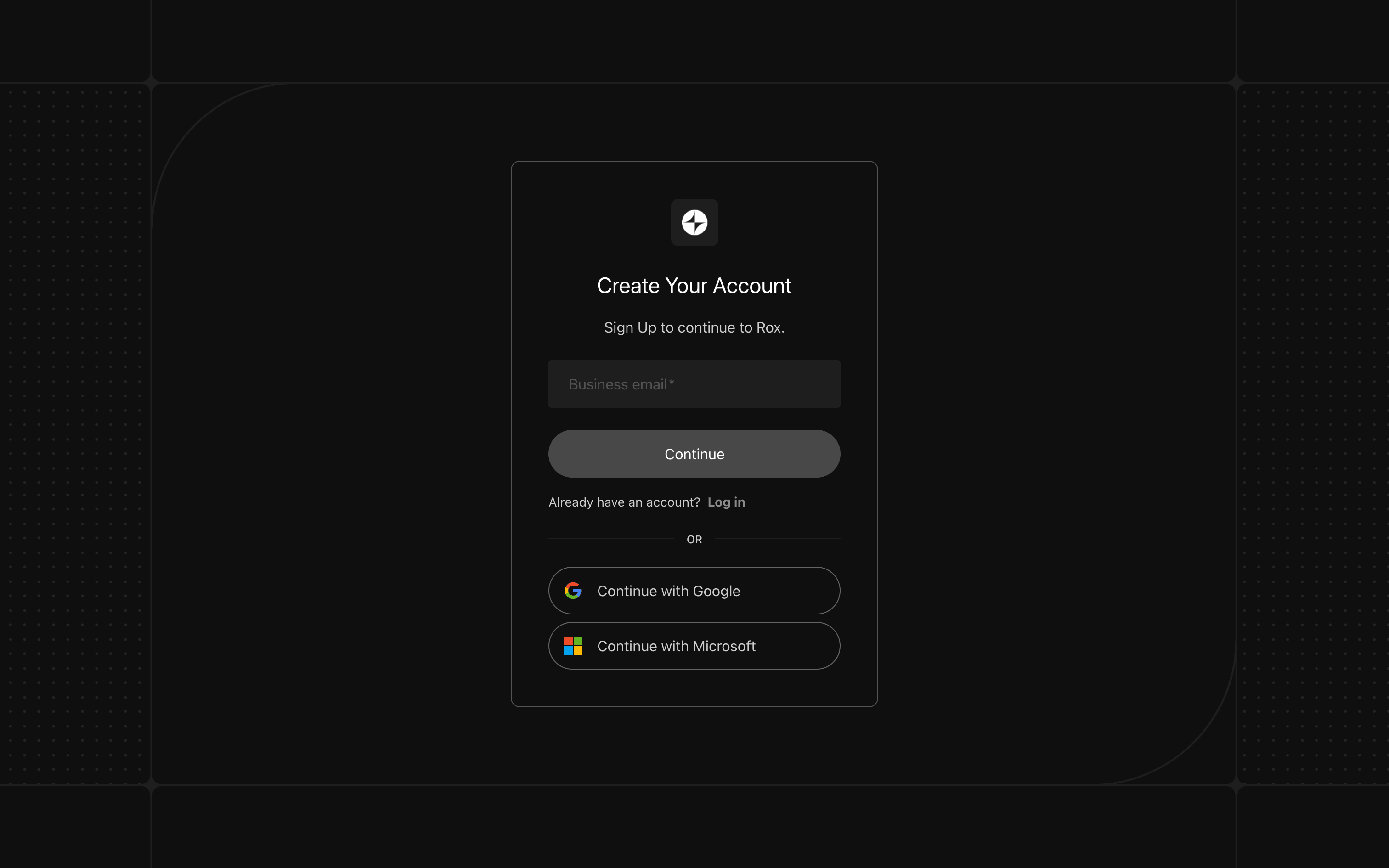Image resolution: width=1389 pixels, height=868 pixels.
Task: Click the Google G logo icon
Action: click(573, 591)
